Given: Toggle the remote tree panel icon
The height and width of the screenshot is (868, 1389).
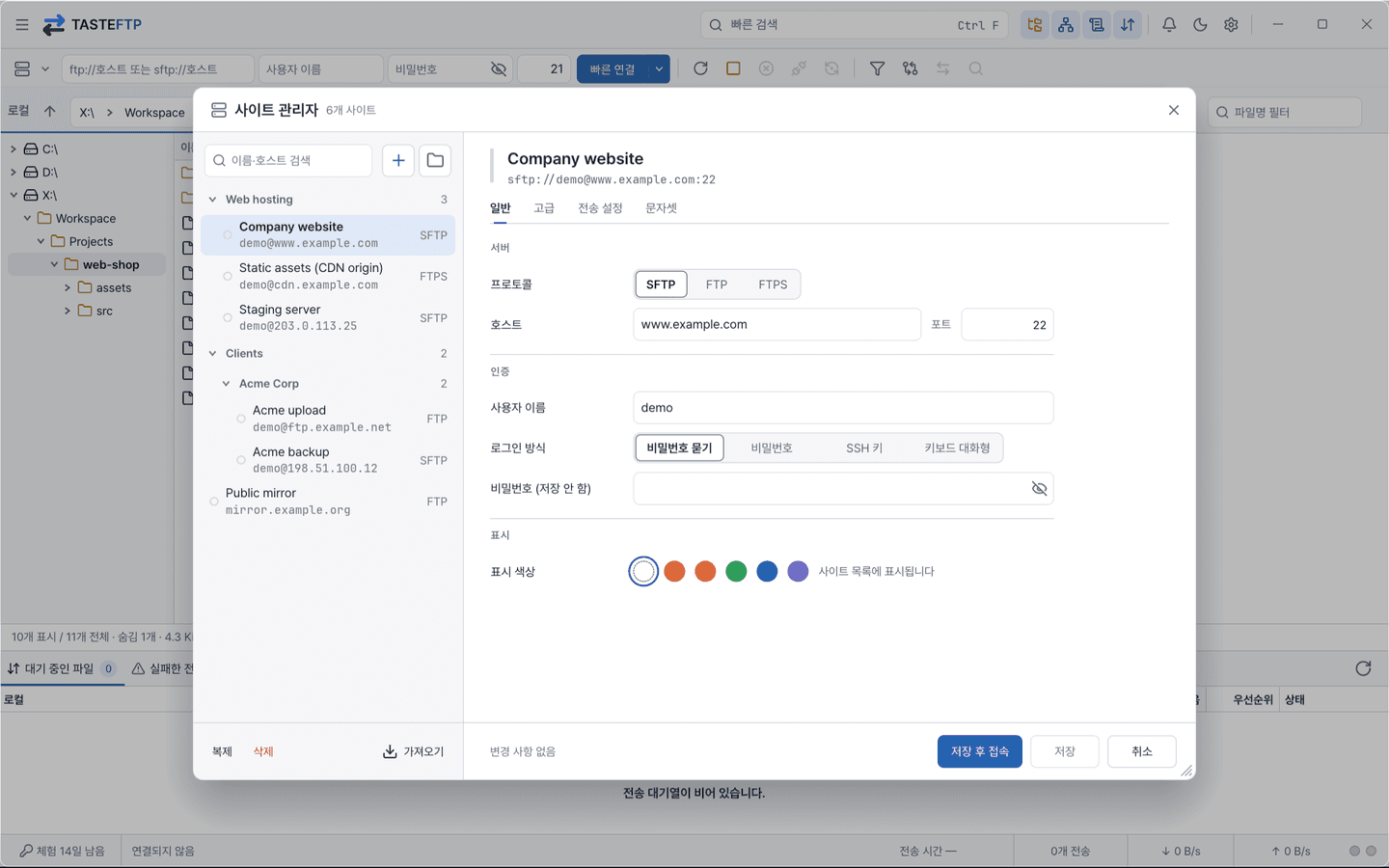Looking at the screenshot, I should pos(1066,25).
